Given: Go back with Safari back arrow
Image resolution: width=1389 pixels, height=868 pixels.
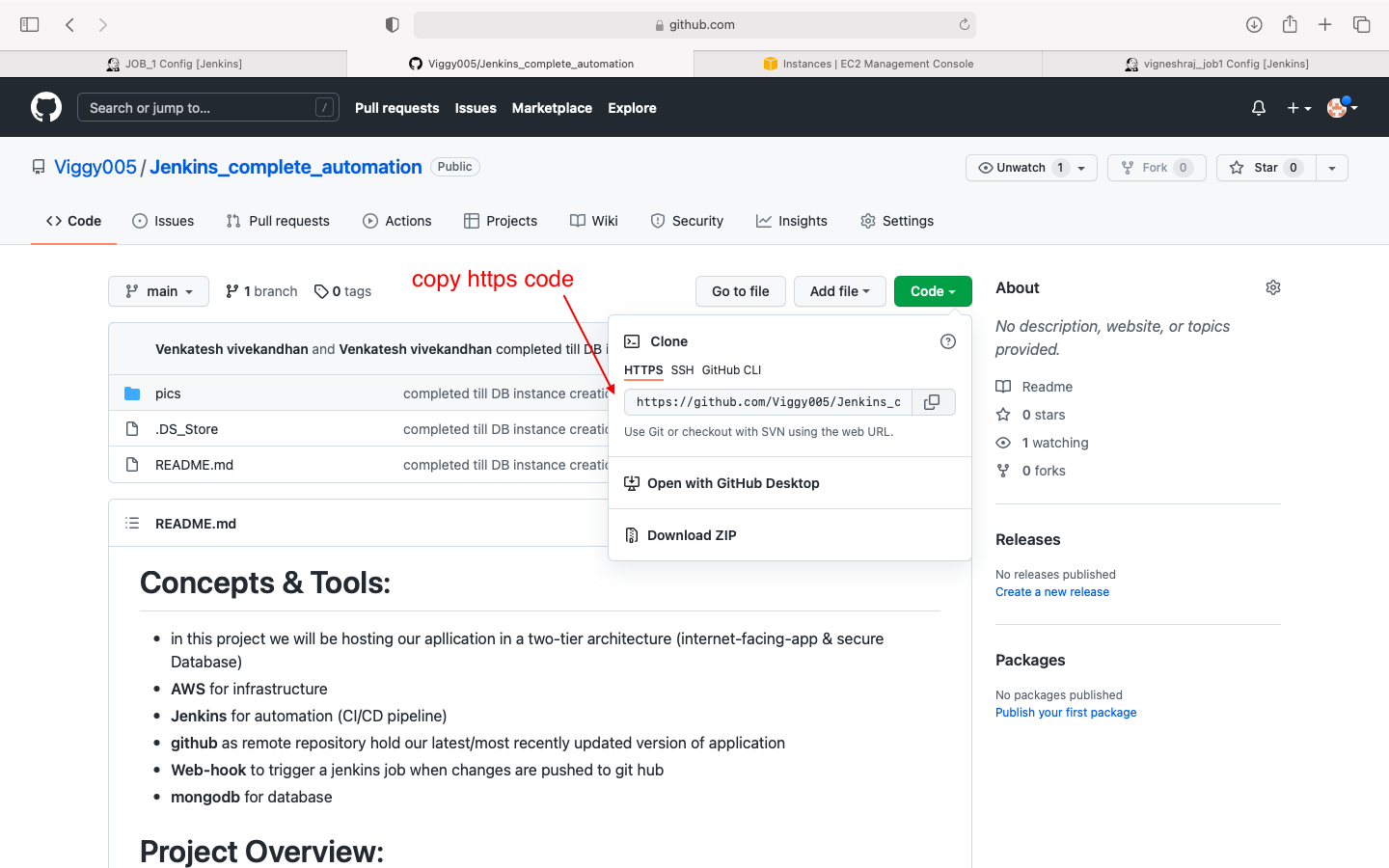Looking at the screenshot, I should 70,25.
